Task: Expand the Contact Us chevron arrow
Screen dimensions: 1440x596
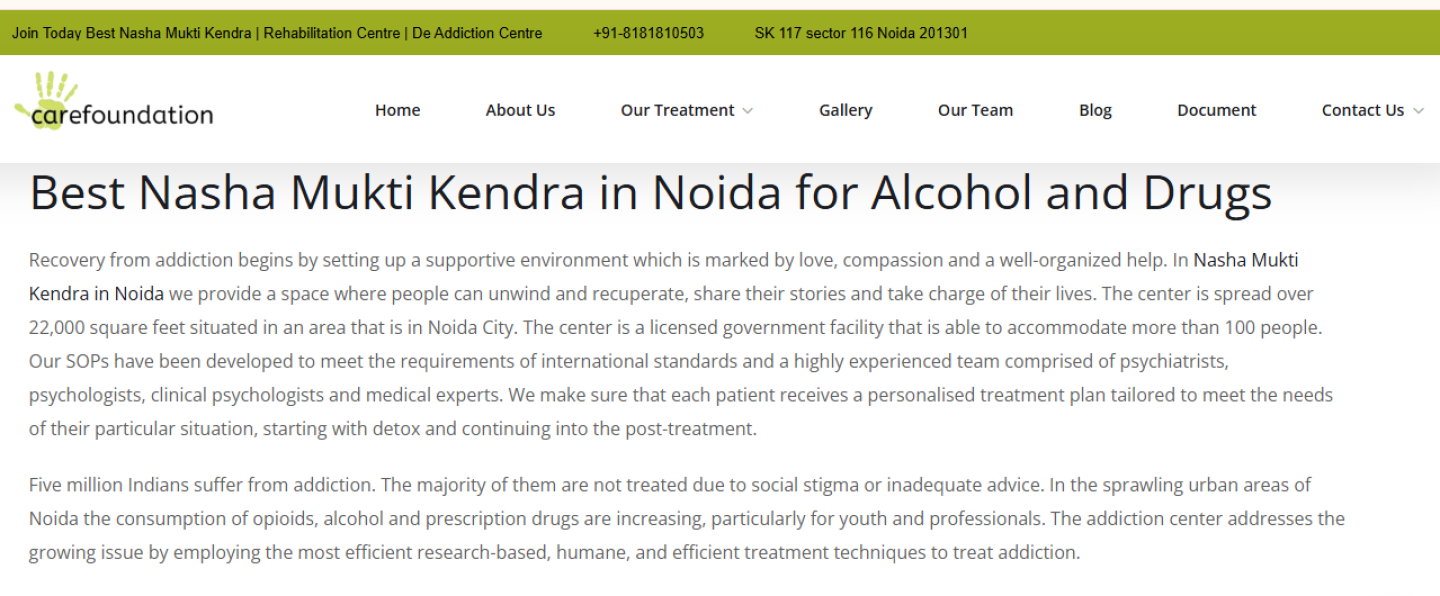Action: pos(1418,111)
